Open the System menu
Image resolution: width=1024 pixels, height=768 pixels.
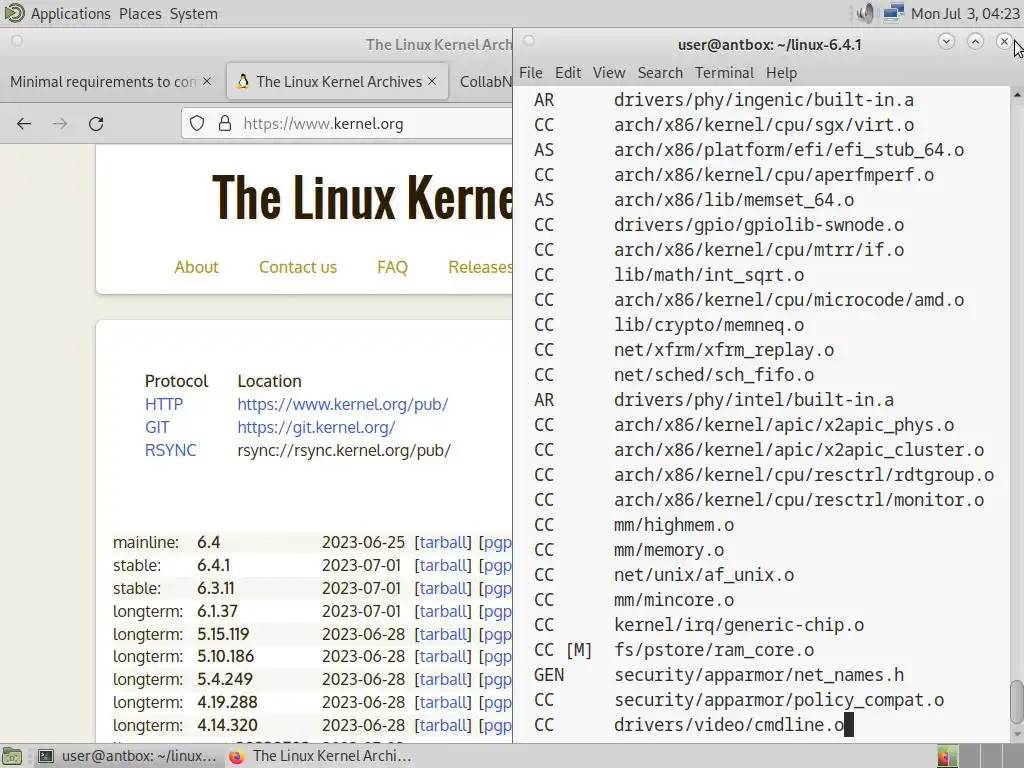194,14
